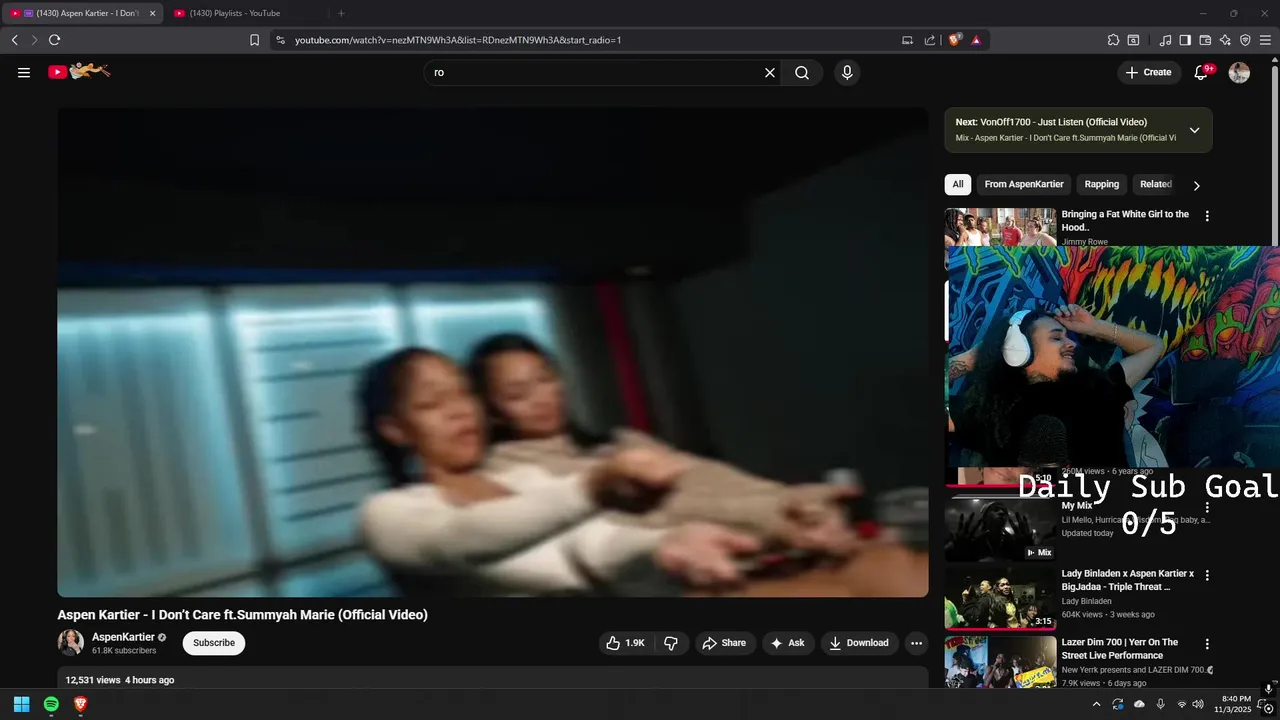Select the From AspenKartier chip
1280x720 pixels.
point(1024,184)
